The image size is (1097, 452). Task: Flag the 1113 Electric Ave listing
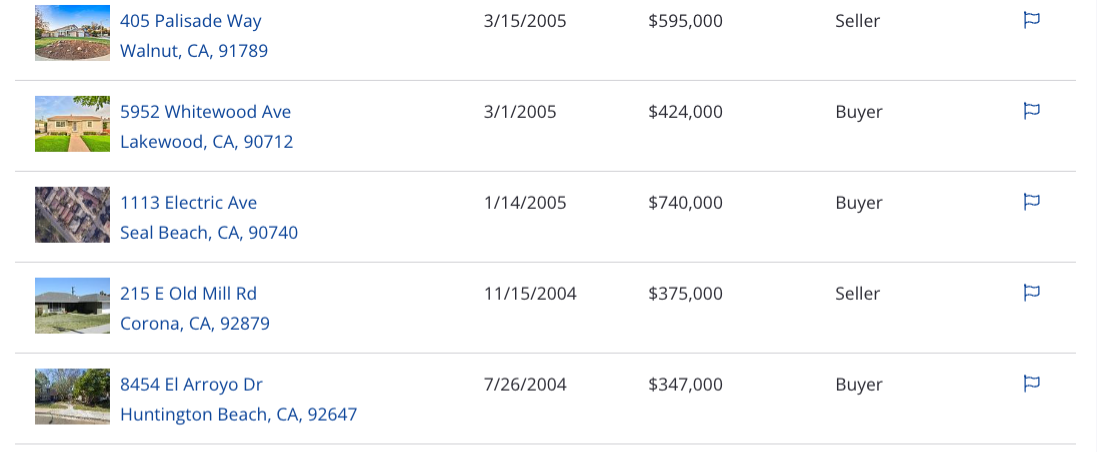point(1031,202)
